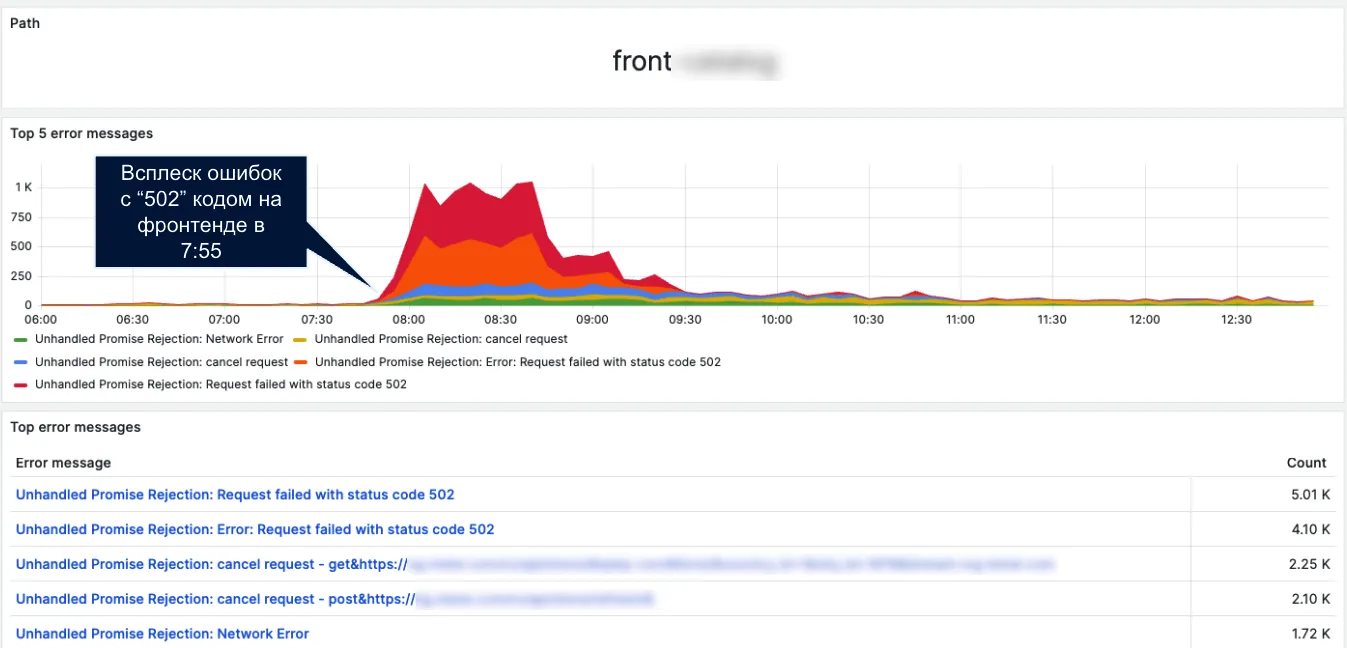Click the green Network Error legend swatch
The image size is (1347, 648).
click(21, 340)
